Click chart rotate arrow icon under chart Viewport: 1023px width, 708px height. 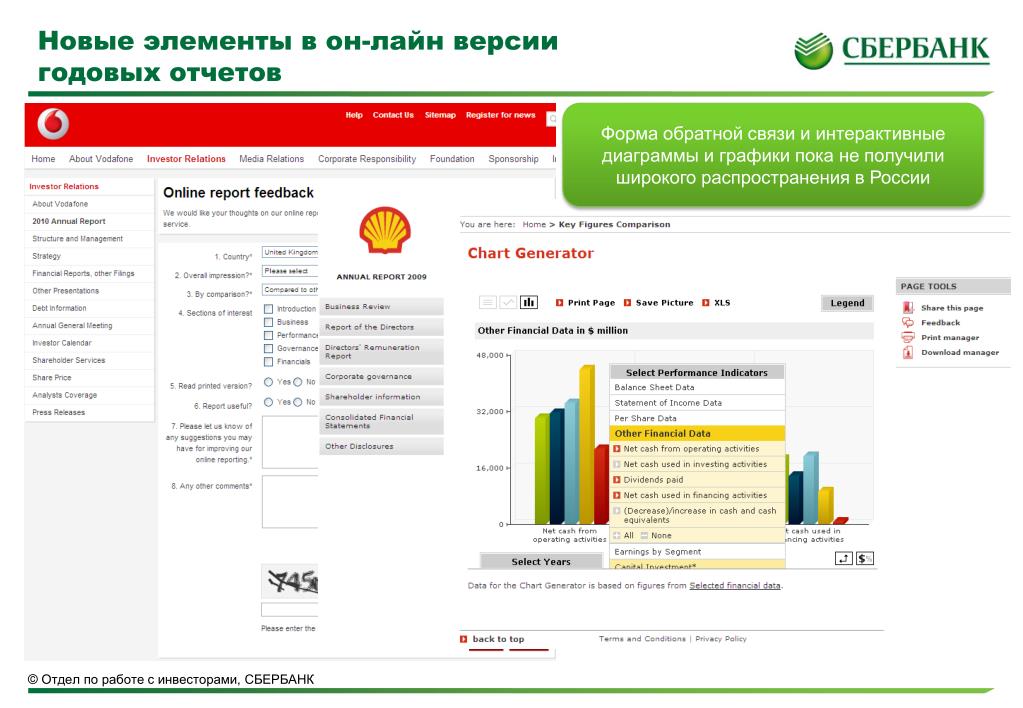pos(844,559)
